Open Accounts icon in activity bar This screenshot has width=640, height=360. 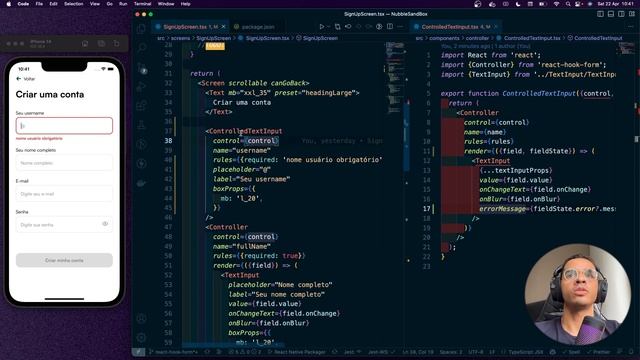pyautogui.click(x=141, y=318)
